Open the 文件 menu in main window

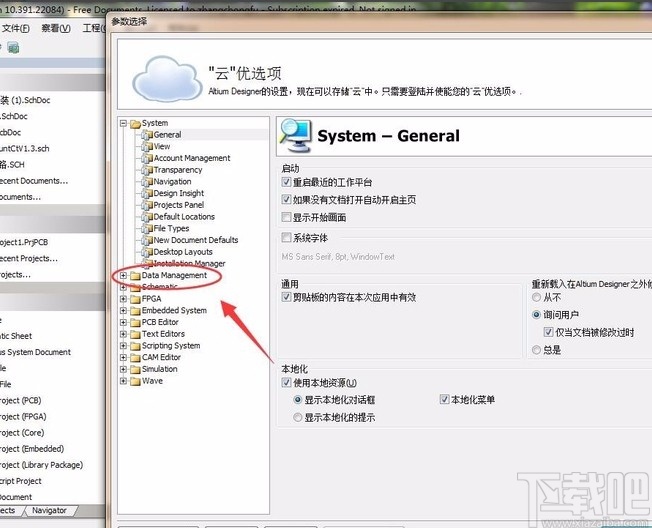pos(16,28)
